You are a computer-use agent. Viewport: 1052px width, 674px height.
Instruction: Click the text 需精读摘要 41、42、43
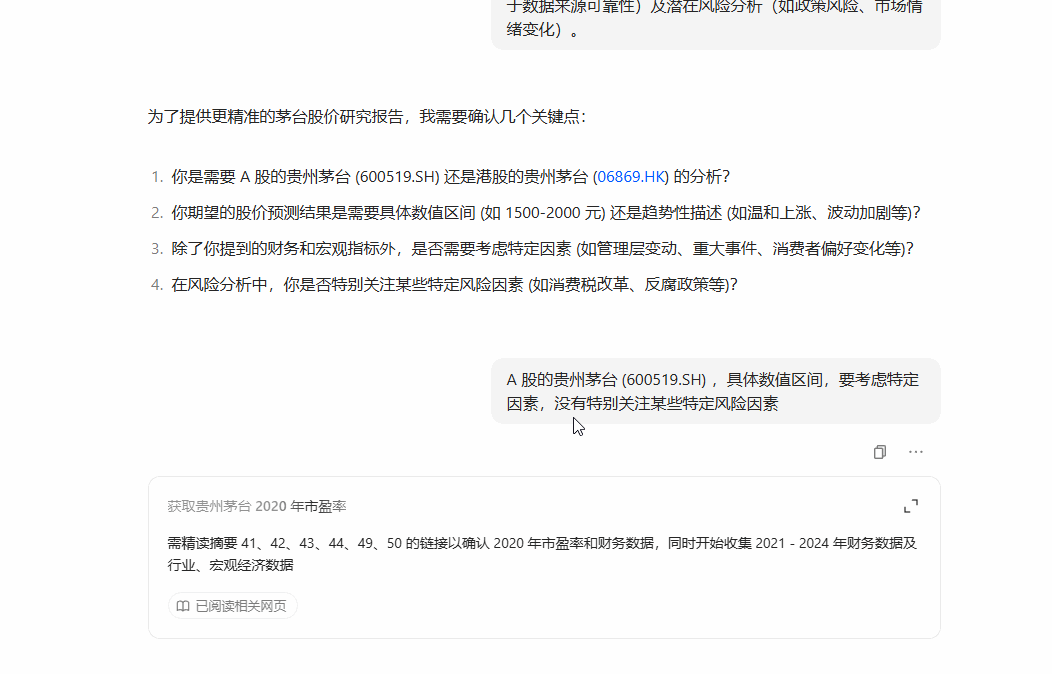[541, 554]
